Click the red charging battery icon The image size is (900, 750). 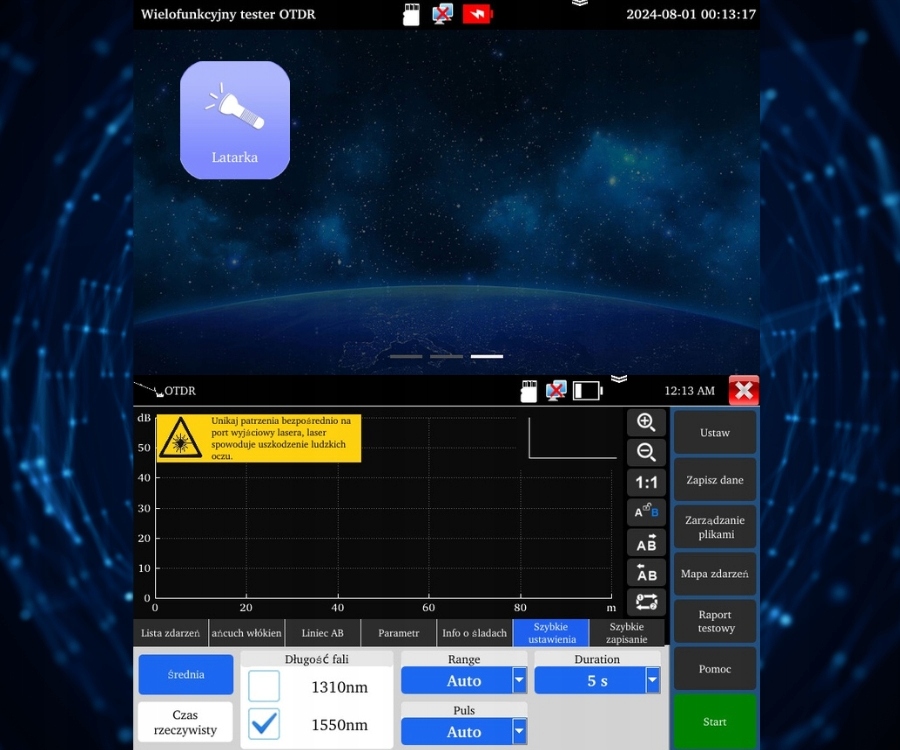tap(477, 14)
